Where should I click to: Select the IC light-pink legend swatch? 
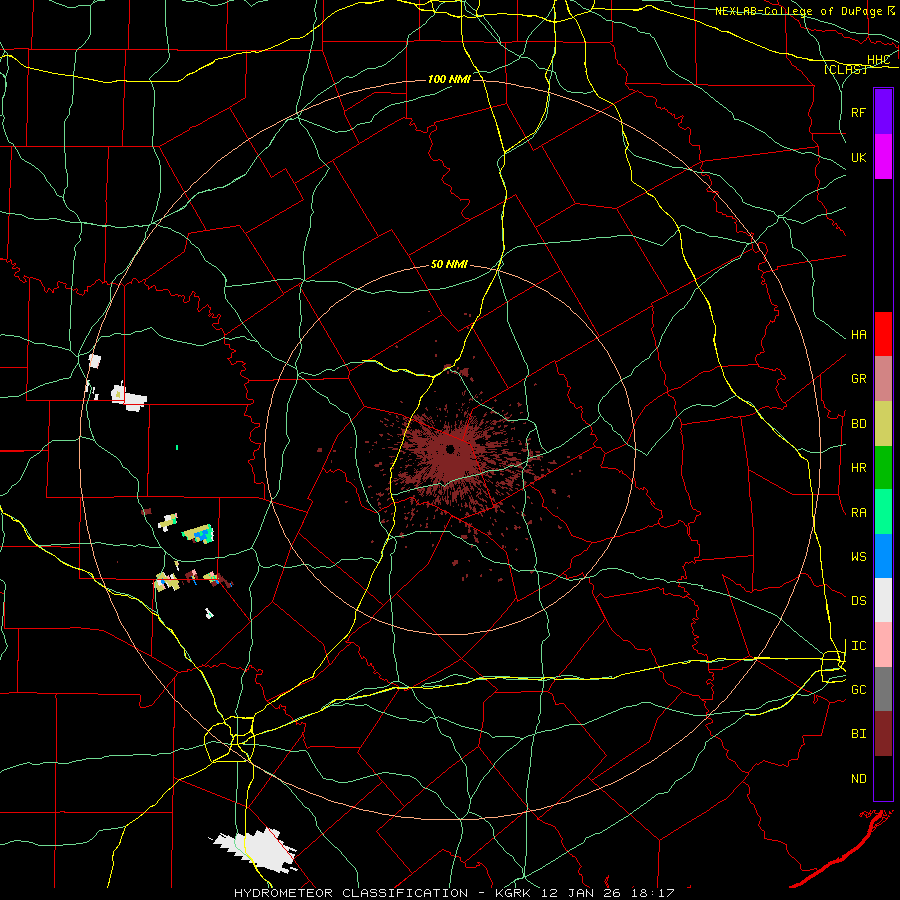click(x=883, y=645)
